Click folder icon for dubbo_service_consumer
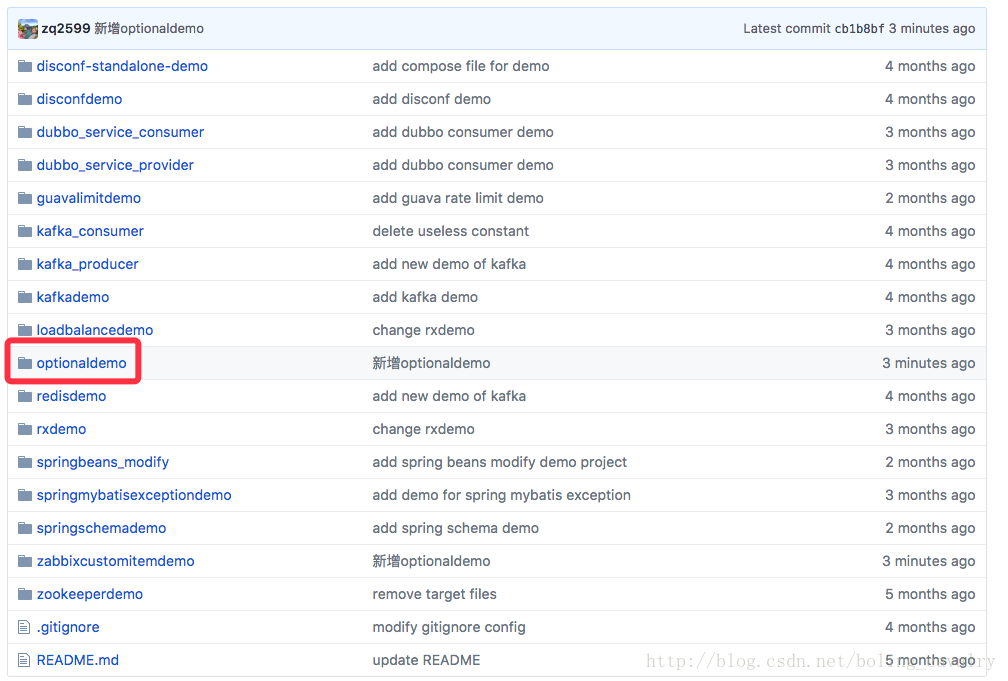Image resolution: width=1008 pixels, height=681 pixels. 25,132
